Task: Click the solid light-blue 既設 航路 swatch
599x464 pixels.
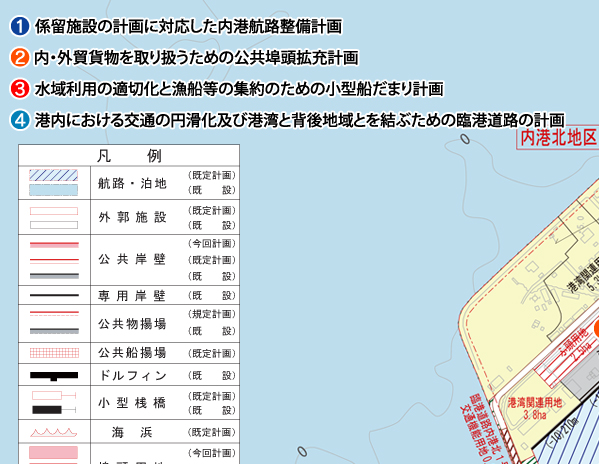Action: click(53, 190)
